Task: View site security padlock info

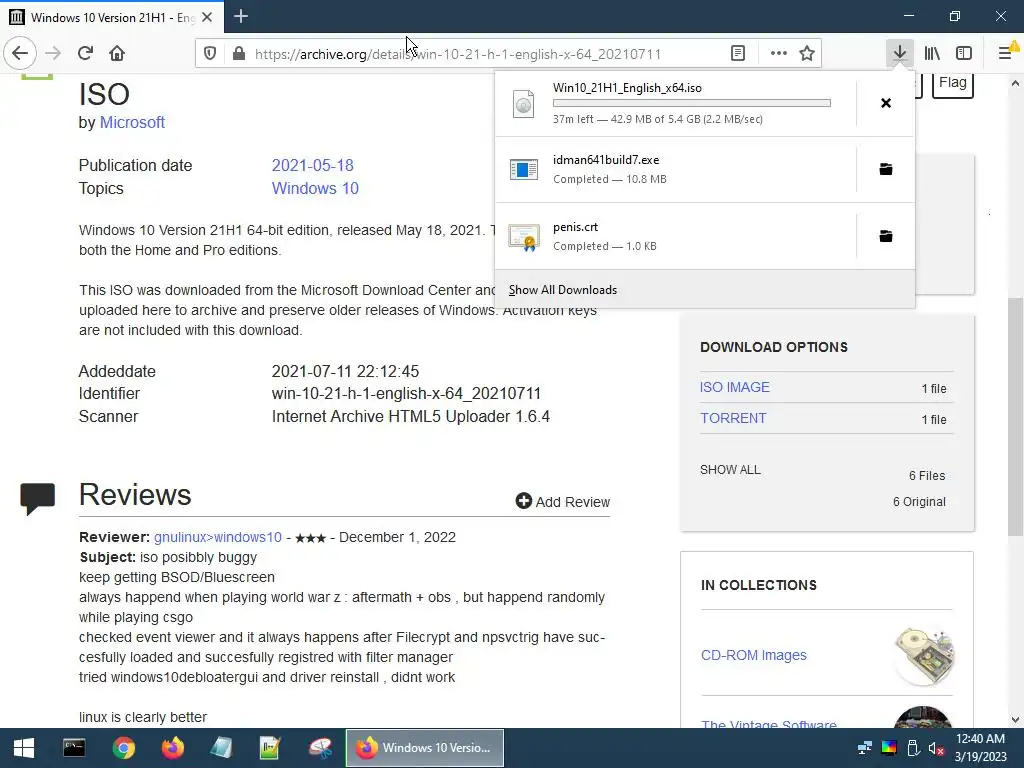Action: [239, 54]
